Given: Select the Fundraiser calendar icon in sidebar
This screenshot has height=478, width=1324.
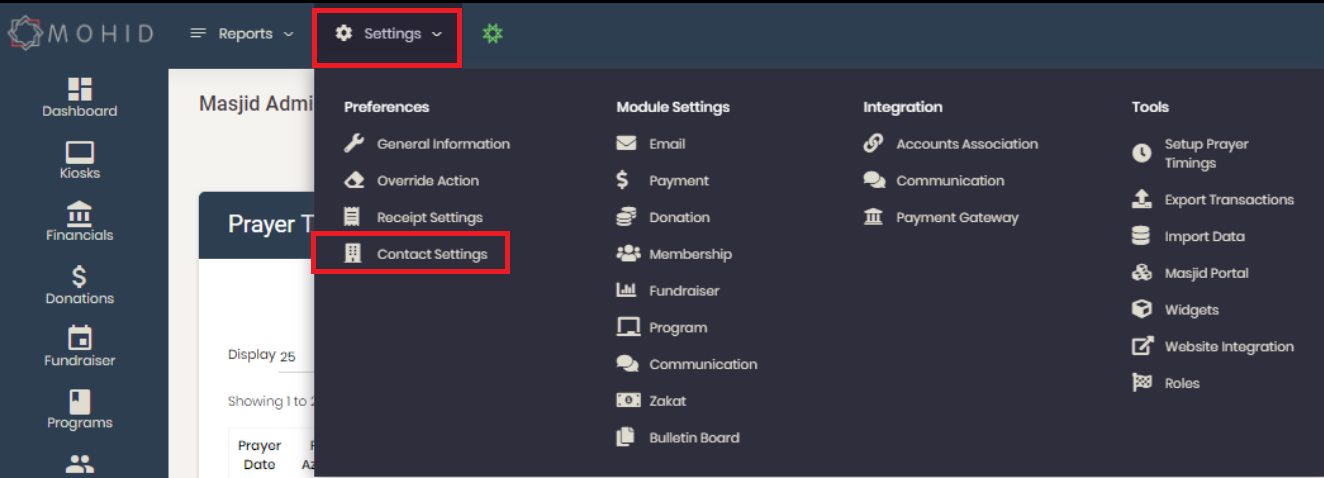Looking at the screenshot, I should pyautogui.click(x=80, y=338).
